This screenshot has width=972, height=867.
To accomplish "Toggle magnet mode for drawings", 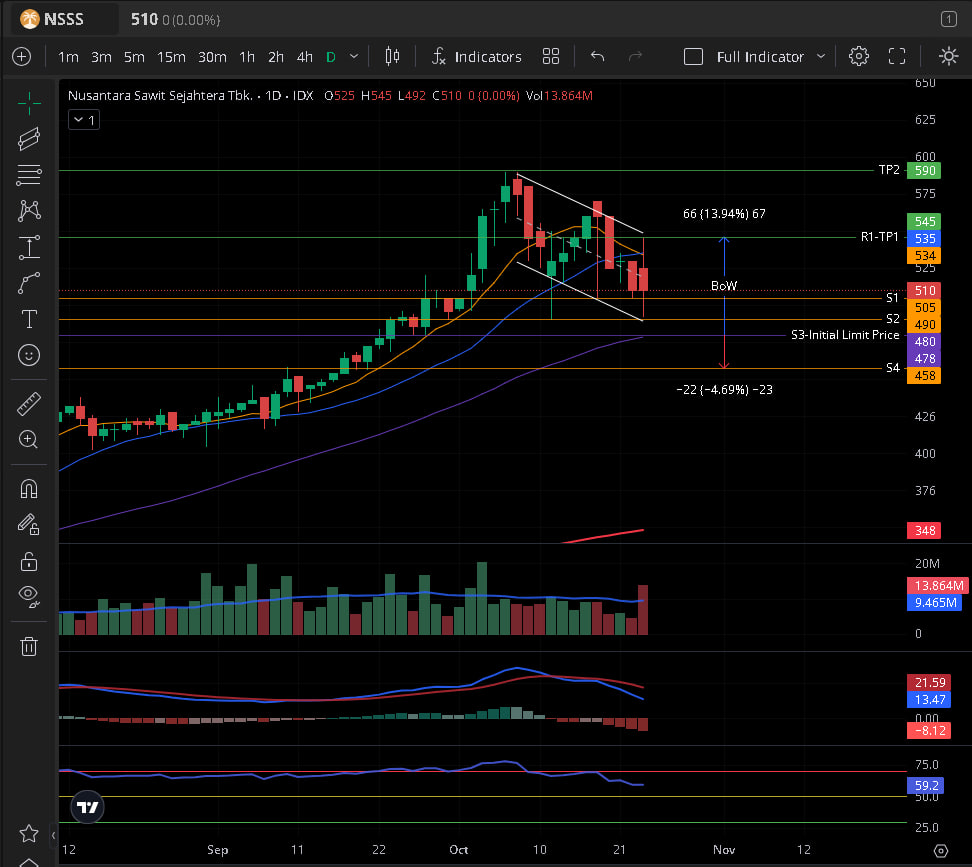I will [29, 489].
